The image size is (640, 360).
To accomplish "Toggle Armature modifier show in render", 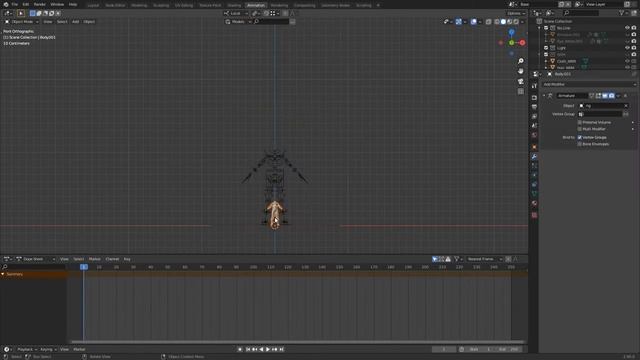I will tap(611, 96).
